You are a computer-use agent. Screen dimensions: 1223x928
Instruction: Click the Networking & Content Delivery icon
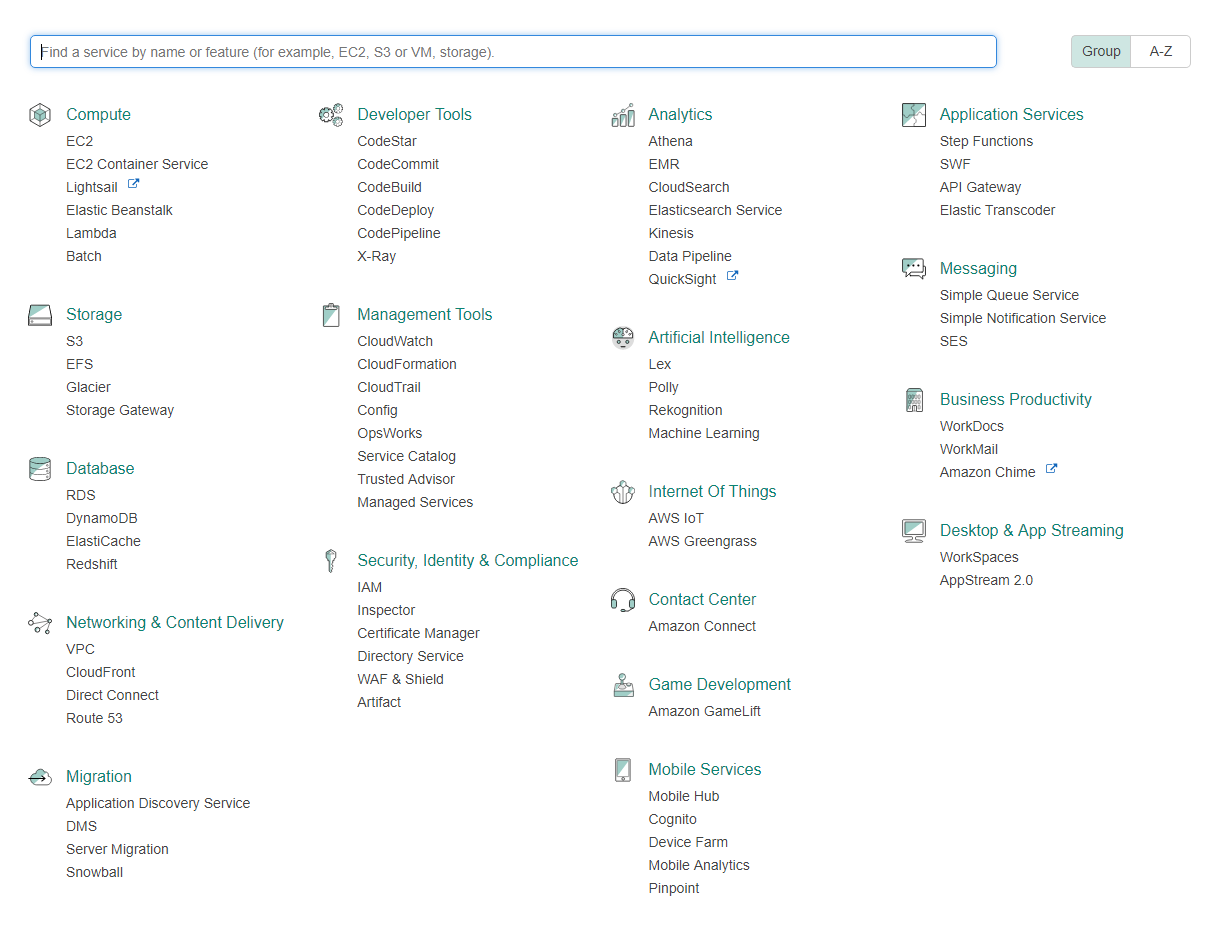click(x=39, y=623)
